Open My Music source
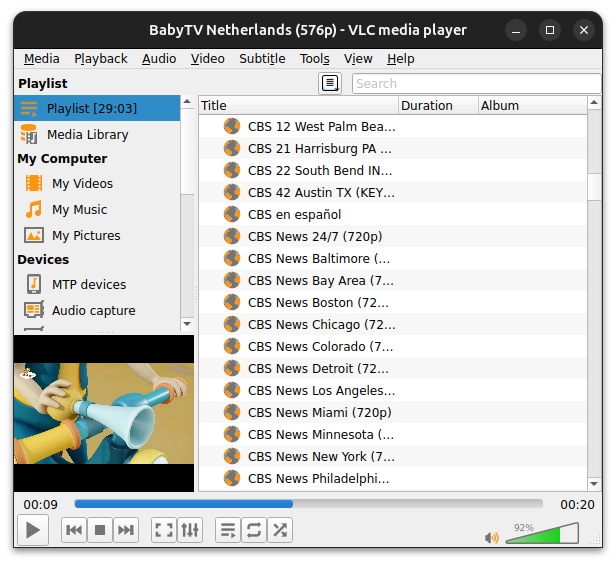This screenshot has height=564, width=616. 80,209
